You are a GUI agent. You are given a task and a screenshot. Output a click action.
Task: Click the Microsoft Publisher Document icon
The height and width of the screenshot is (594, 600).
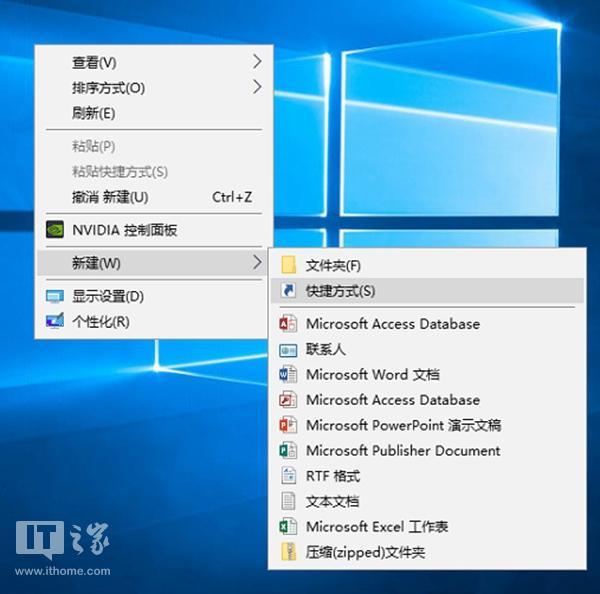click(x=289, y=451)
